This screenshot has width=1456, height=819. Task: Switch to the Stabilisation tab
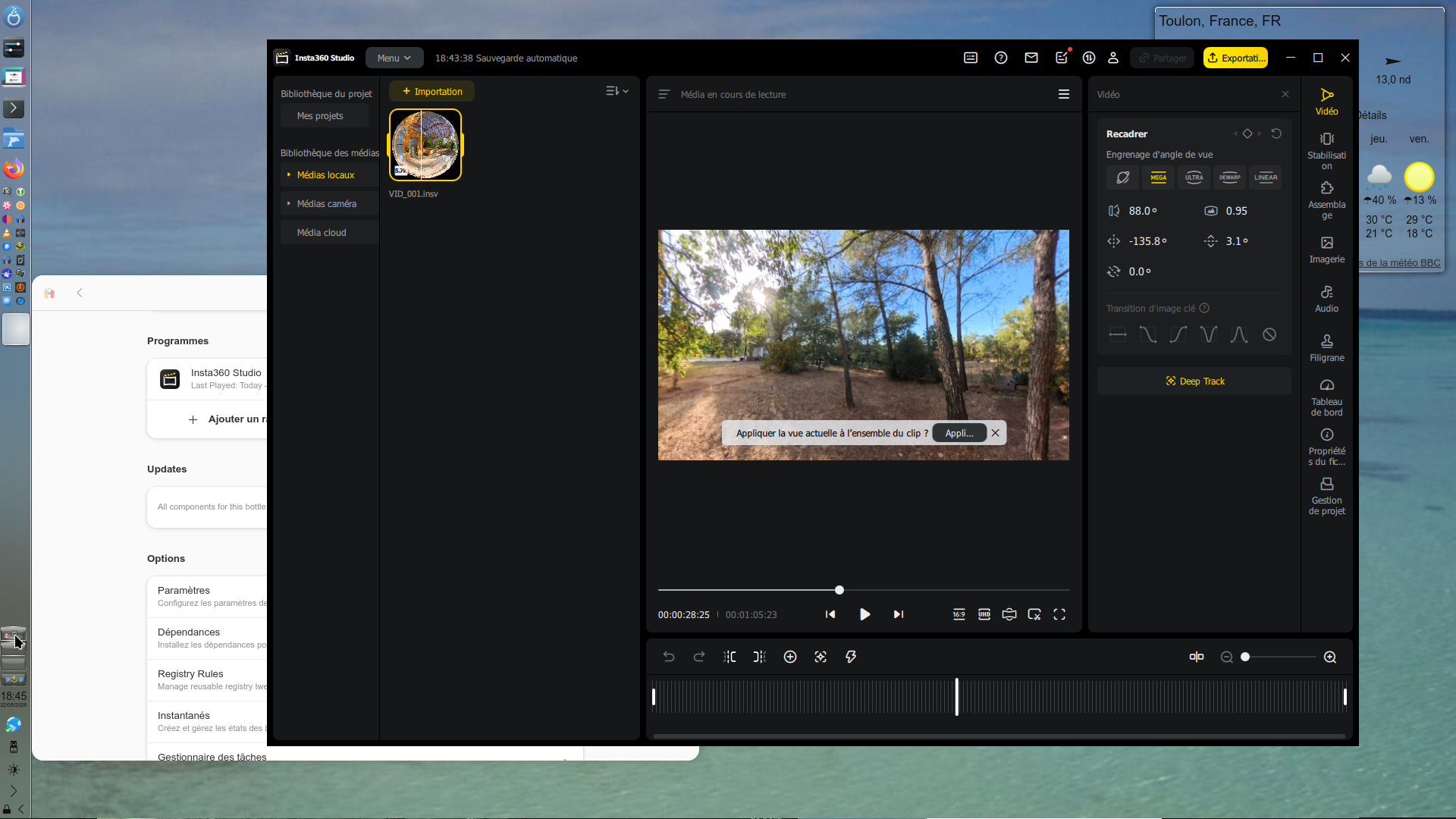tap(1327, 150)
